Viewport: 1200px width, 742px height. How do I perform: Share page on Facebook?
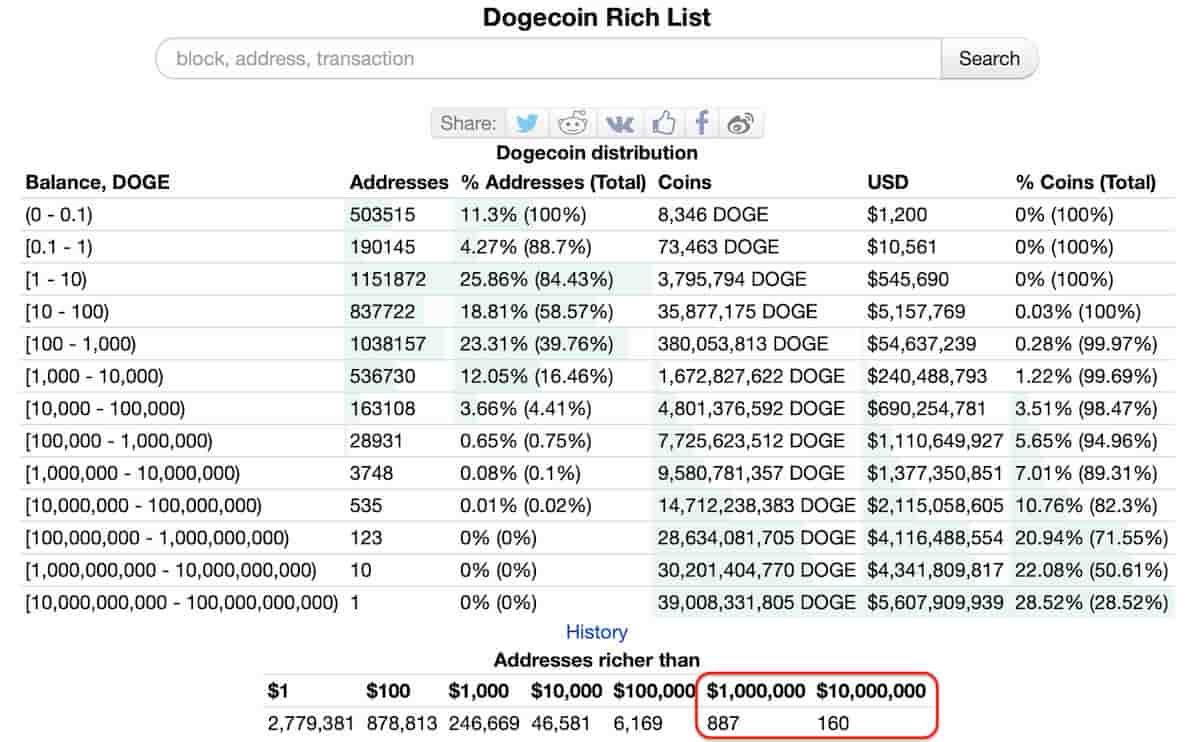(x=702, y=123)
